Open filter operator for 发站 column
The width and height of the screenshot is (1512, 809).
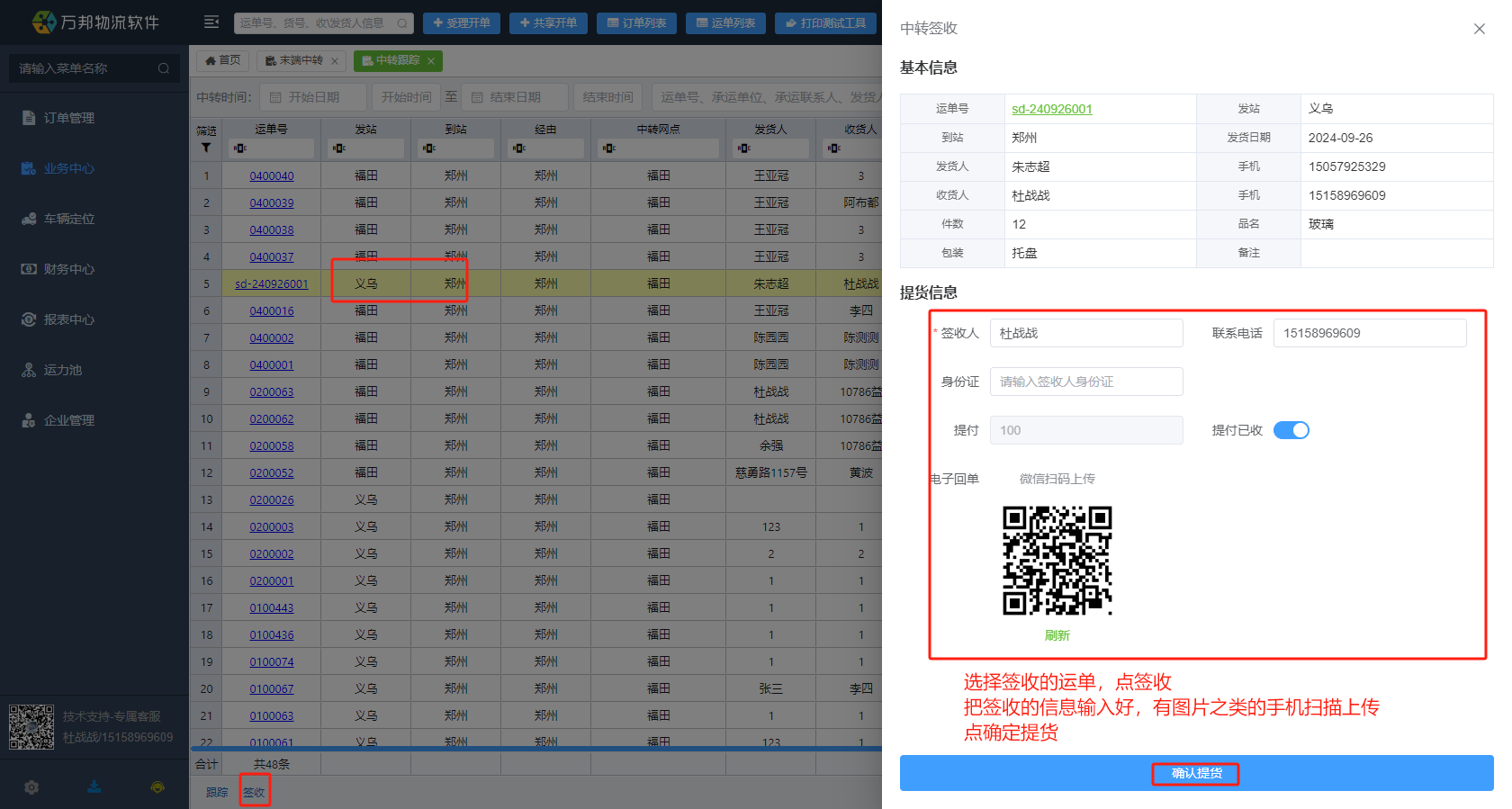(339, 148)
